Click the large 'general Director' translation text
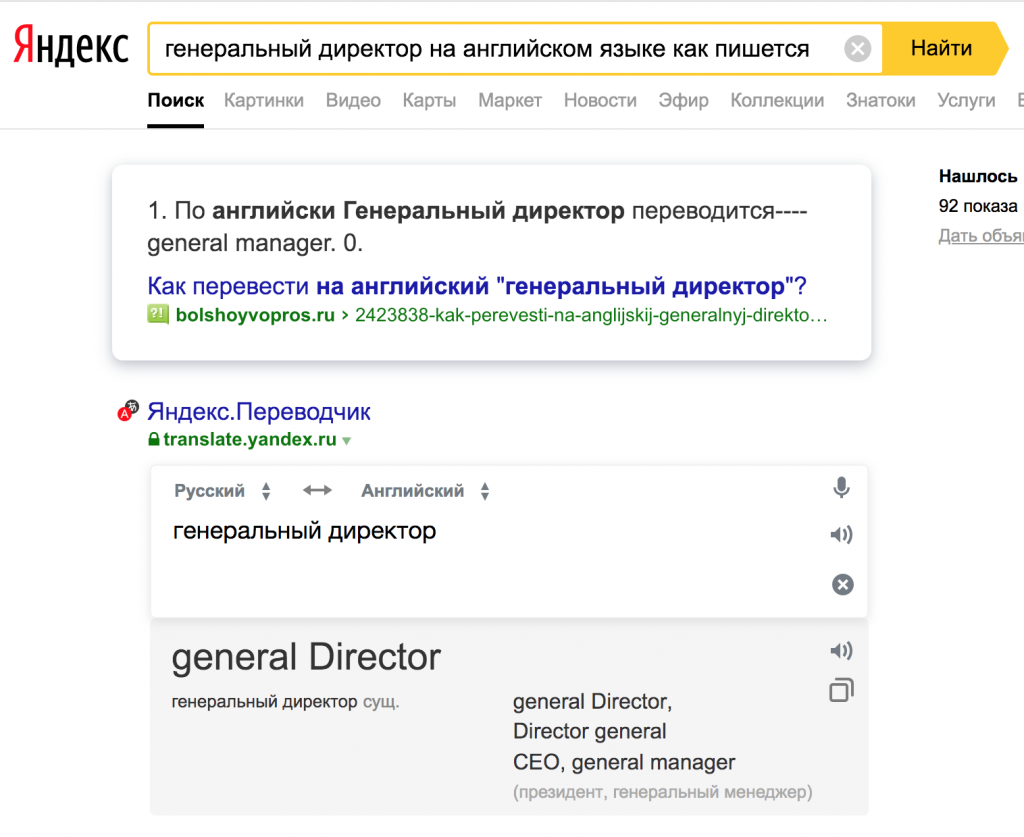This screenshot has width=1024, height=837. pyautogui.click(x=306, y=657)
